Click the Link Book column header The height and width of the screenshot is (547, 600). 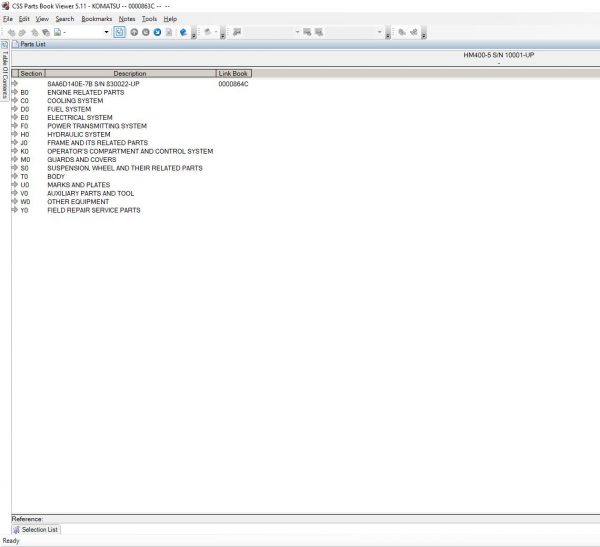click(x=233, y=73)
